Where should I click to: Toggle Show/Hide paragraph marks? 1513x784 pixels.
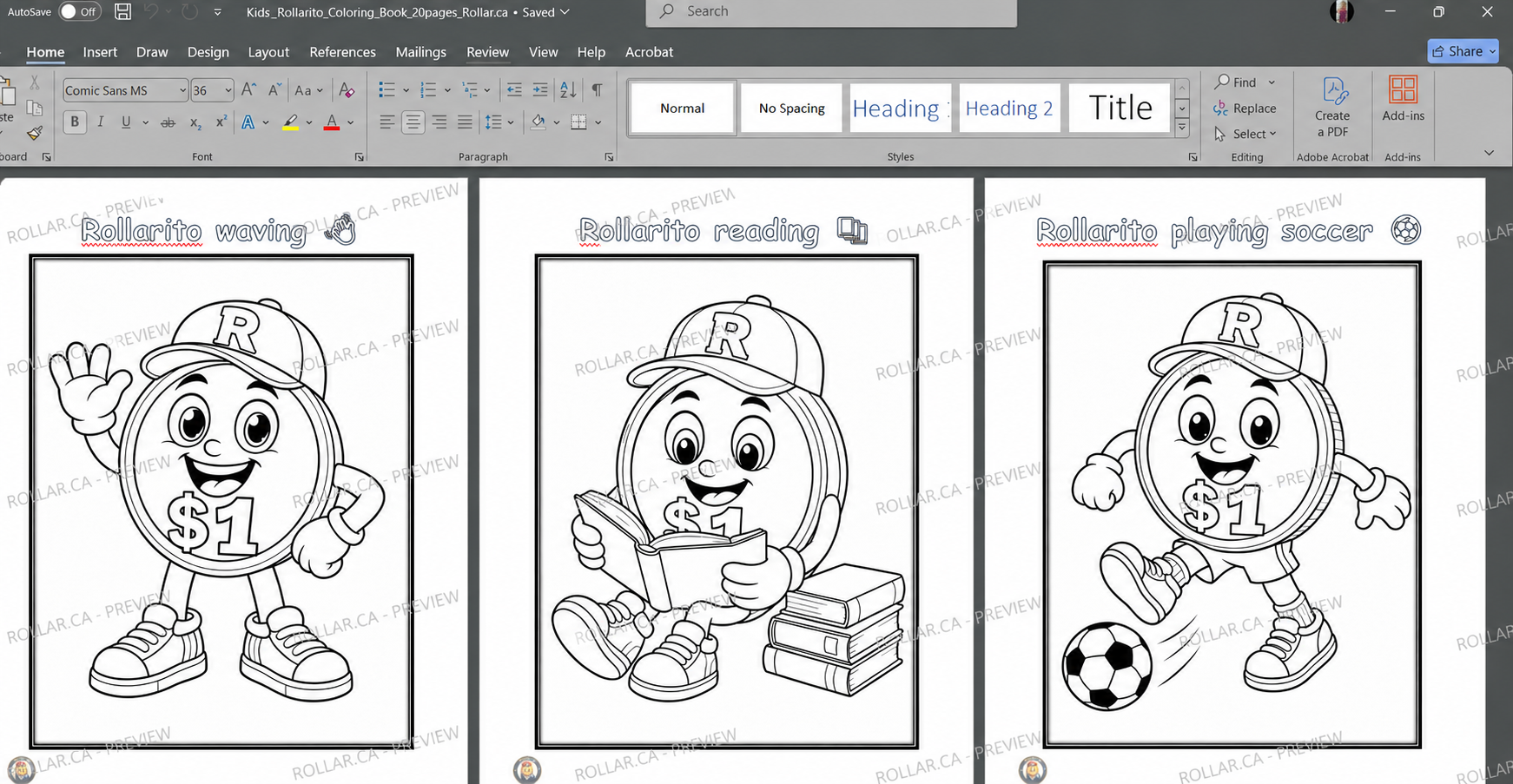[x=597, y=90]
